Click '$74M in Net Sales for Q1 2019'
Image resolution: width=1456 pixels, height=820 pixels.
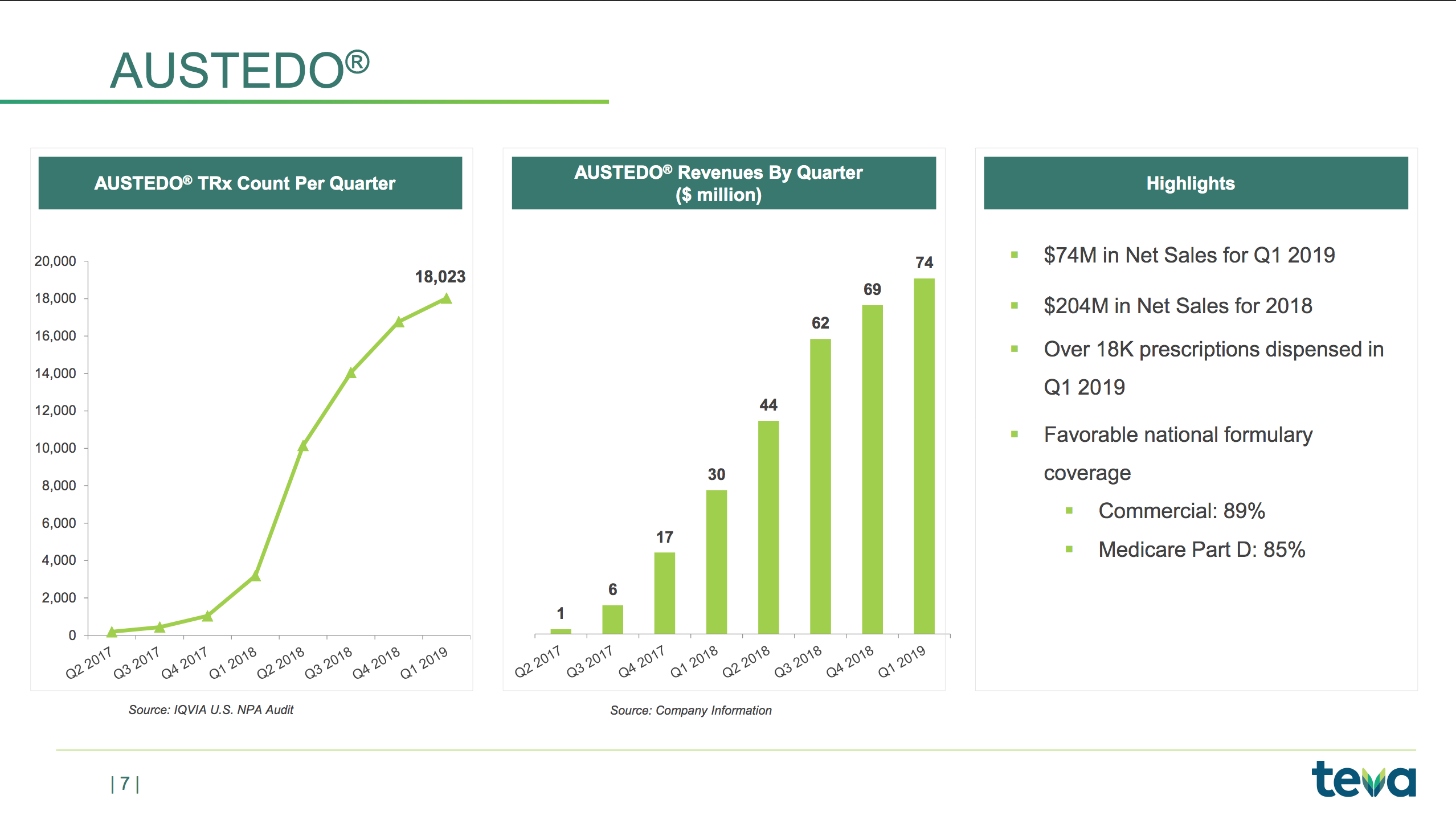[1189, 255]
